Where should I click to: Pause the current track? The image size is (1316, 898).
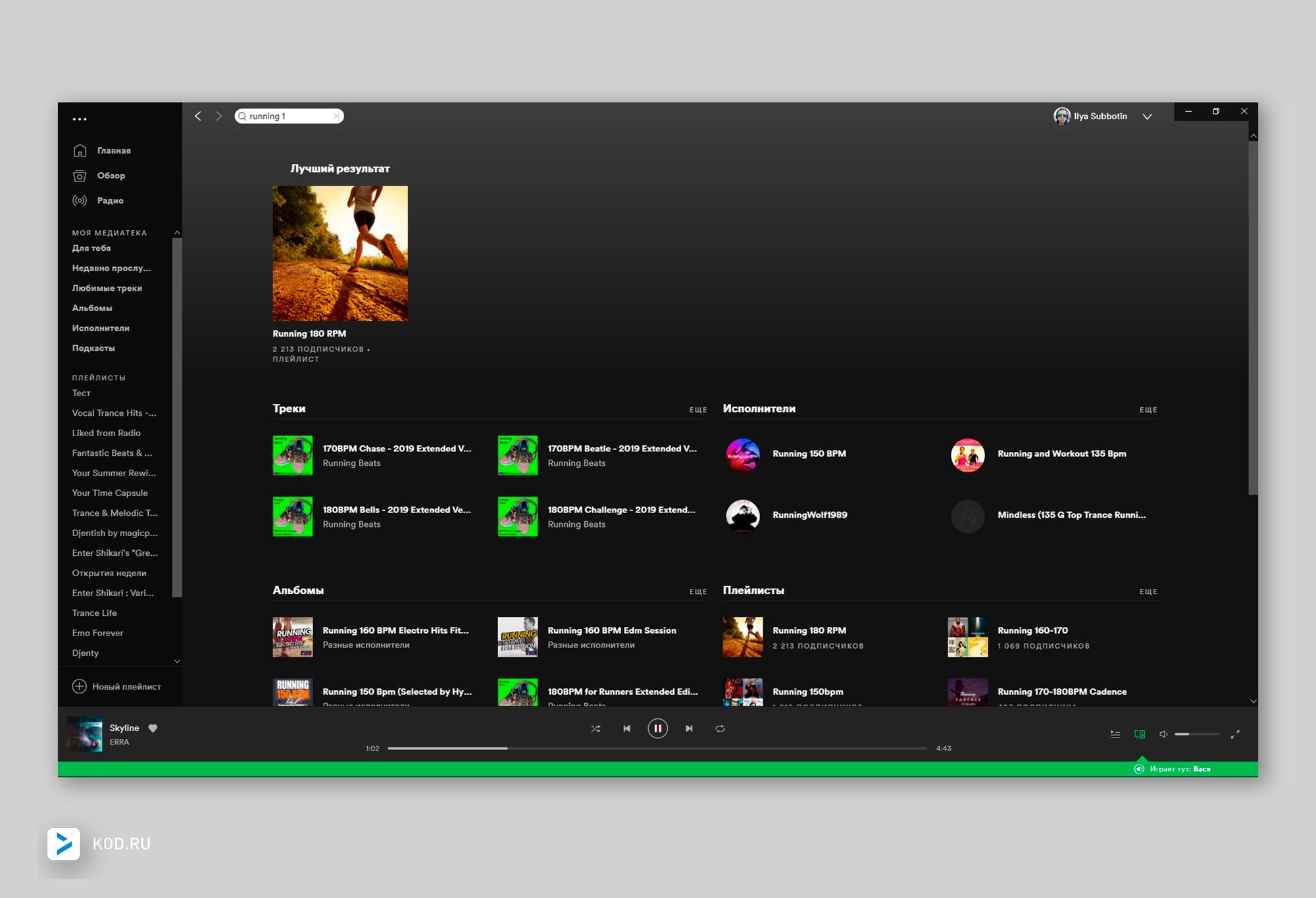coord(657,729)
